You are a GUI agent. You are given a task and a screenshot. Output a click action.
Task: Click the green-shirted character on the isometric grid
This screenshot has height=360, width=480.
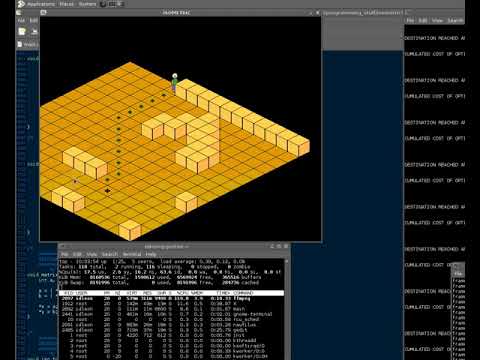(174, 82)
